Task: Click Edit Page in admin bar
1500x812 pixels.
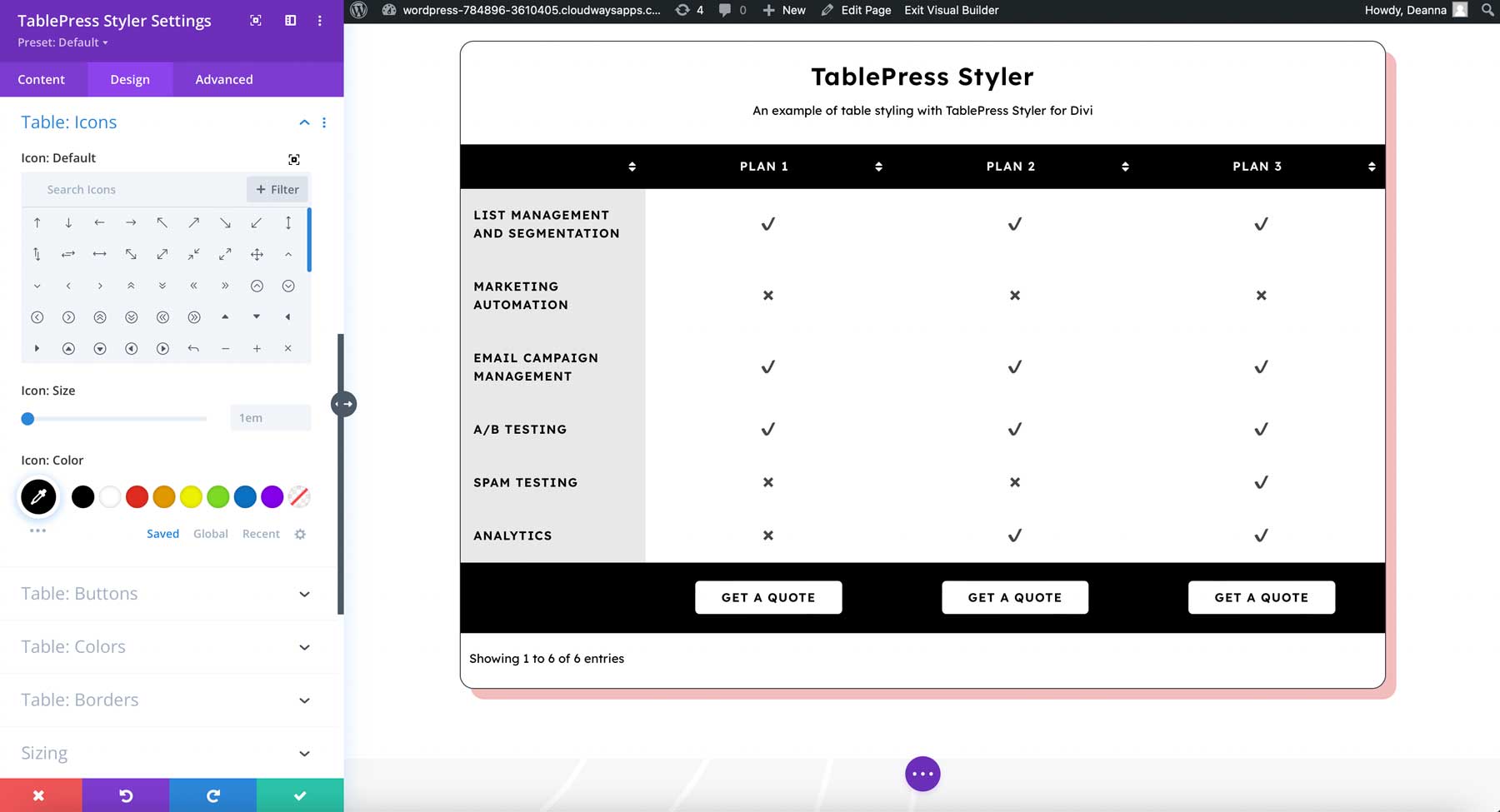Action: pos(856,10)
